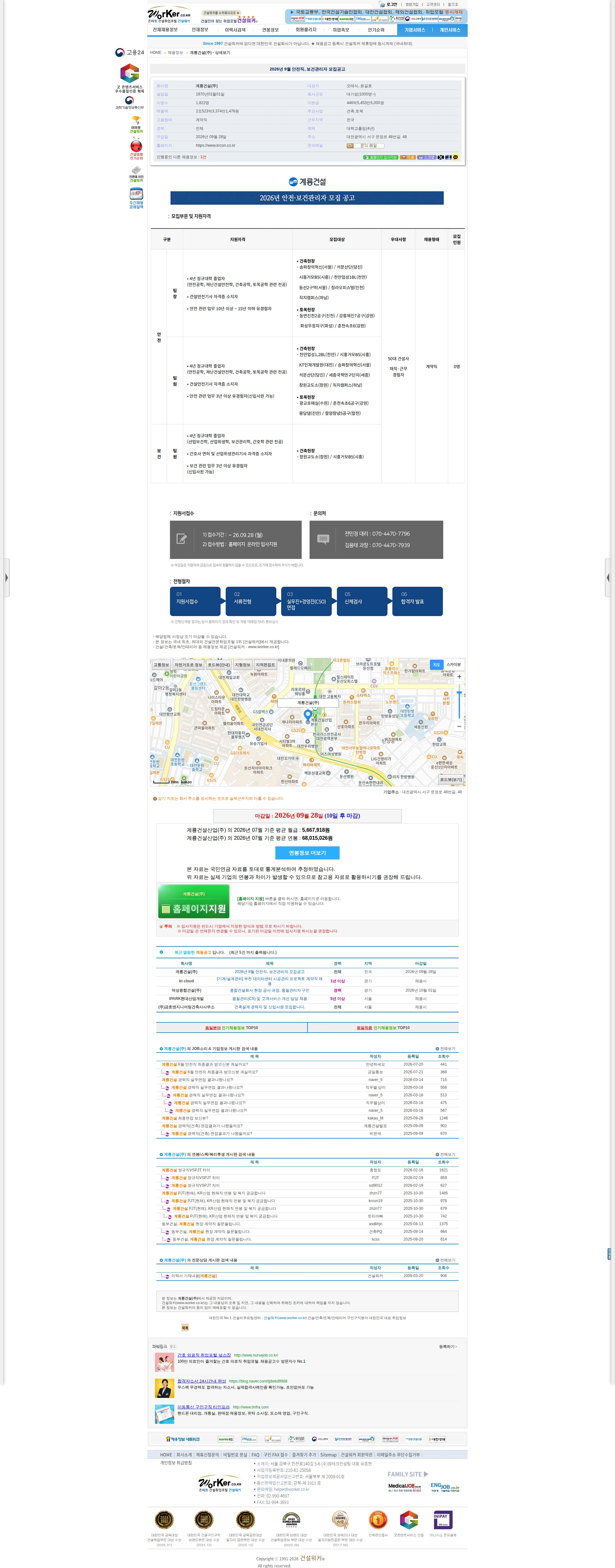Image resolution: width=615 pixels, height=1568 pixels.
Task: Expand the right edge side panel arrow
Action: 608,577
